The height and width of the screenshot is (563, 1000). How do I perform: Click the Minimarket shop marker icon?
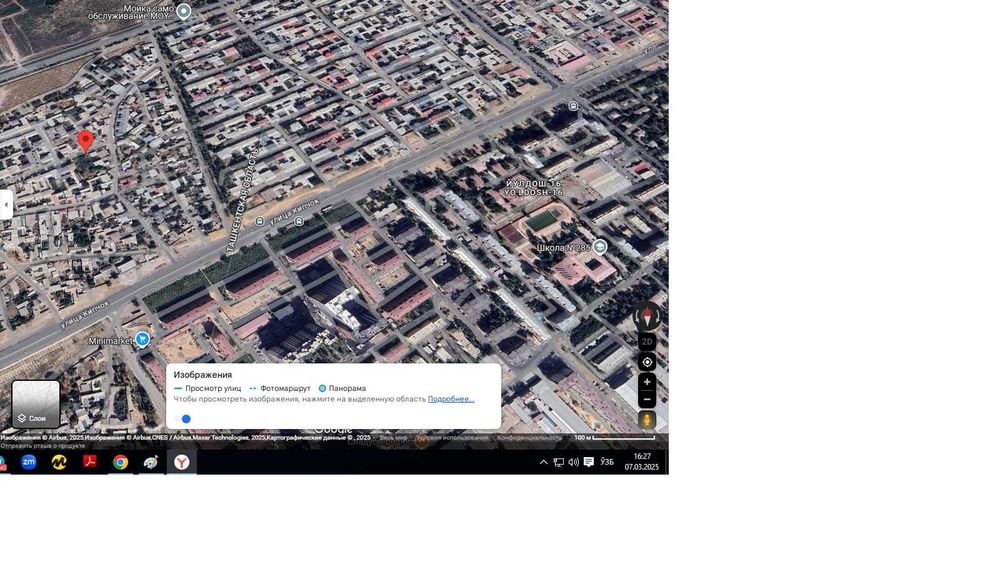click(x=142, y=339)
